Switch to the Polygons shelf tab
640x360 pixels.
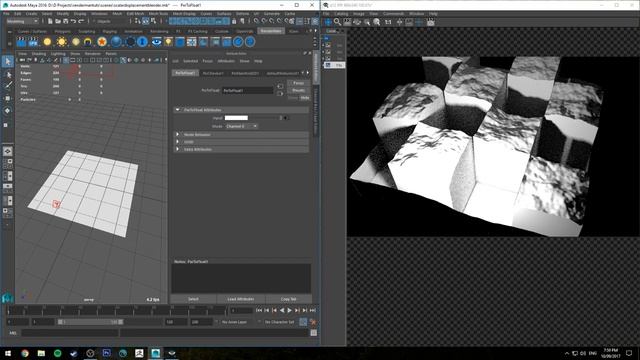pyautogui.click(x=62, y=31)
